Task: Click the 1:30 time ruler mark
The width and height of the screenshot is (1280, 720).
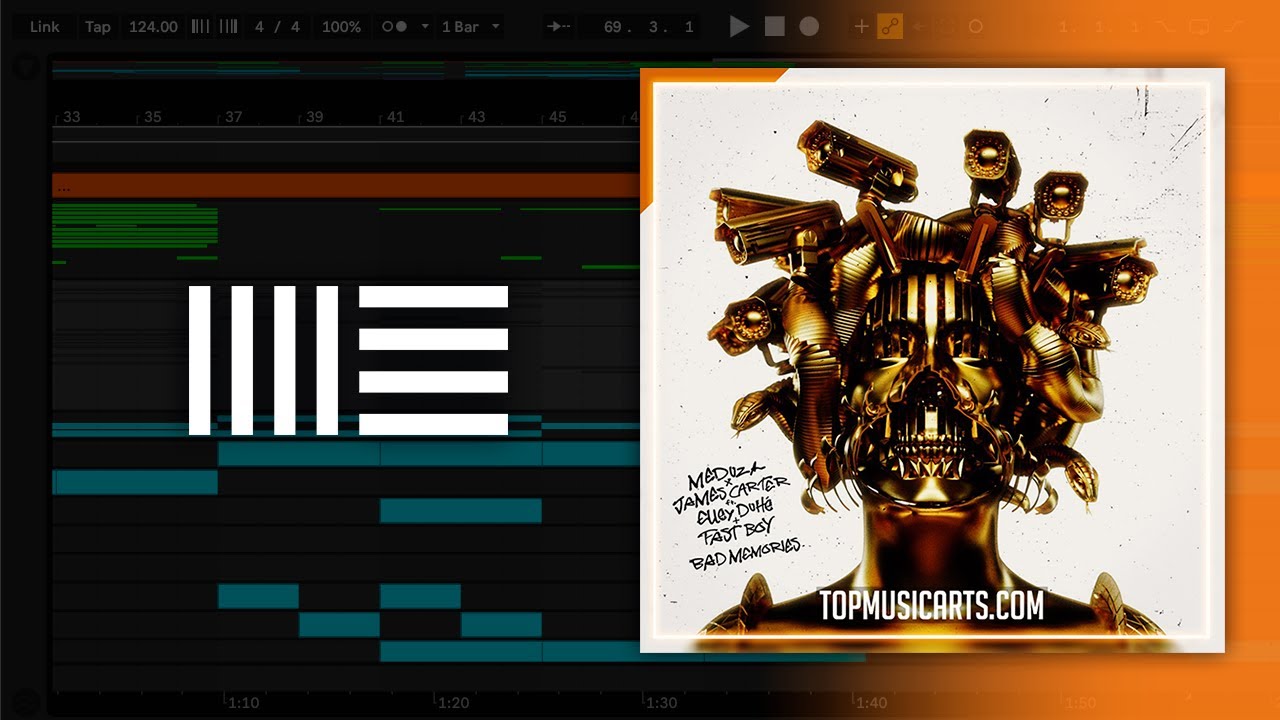Action: [x=662, y=703]
